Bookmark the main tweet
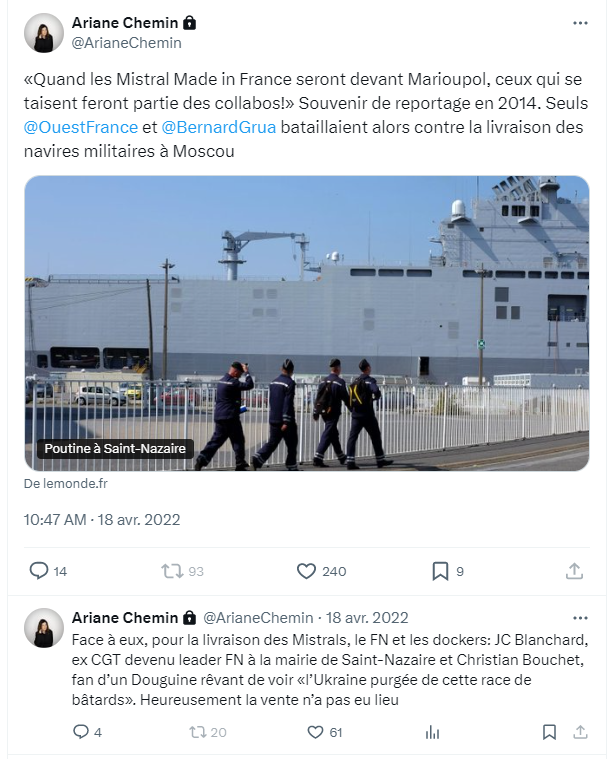 (440, 571)
